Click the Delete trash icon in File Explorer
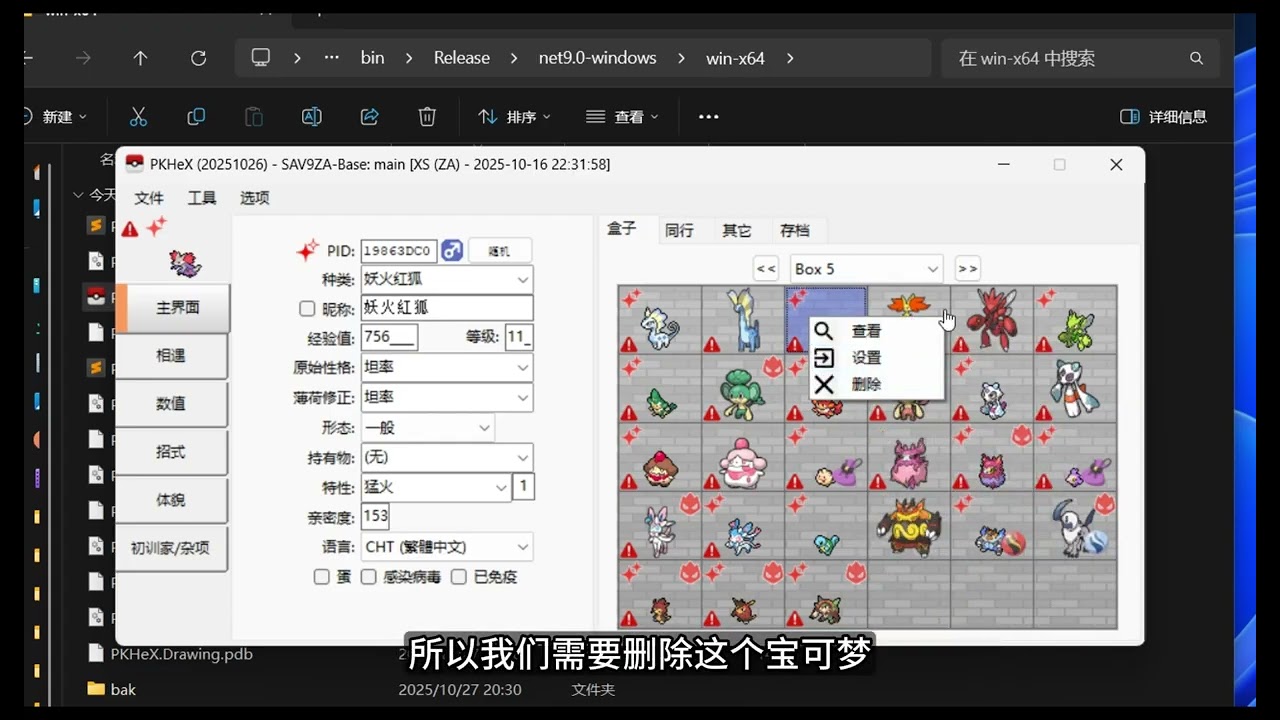This screenshot has height=720, width=1280. 427,117
